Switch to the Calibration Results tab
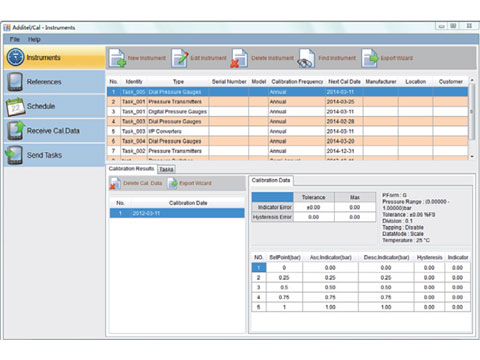 click(x=131, y=169)
